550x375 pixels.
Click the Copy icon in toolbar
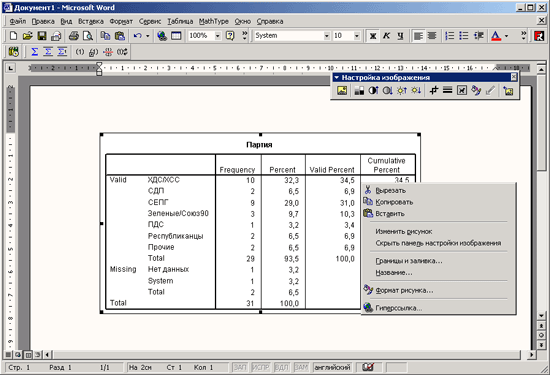(x=105, y=36)
